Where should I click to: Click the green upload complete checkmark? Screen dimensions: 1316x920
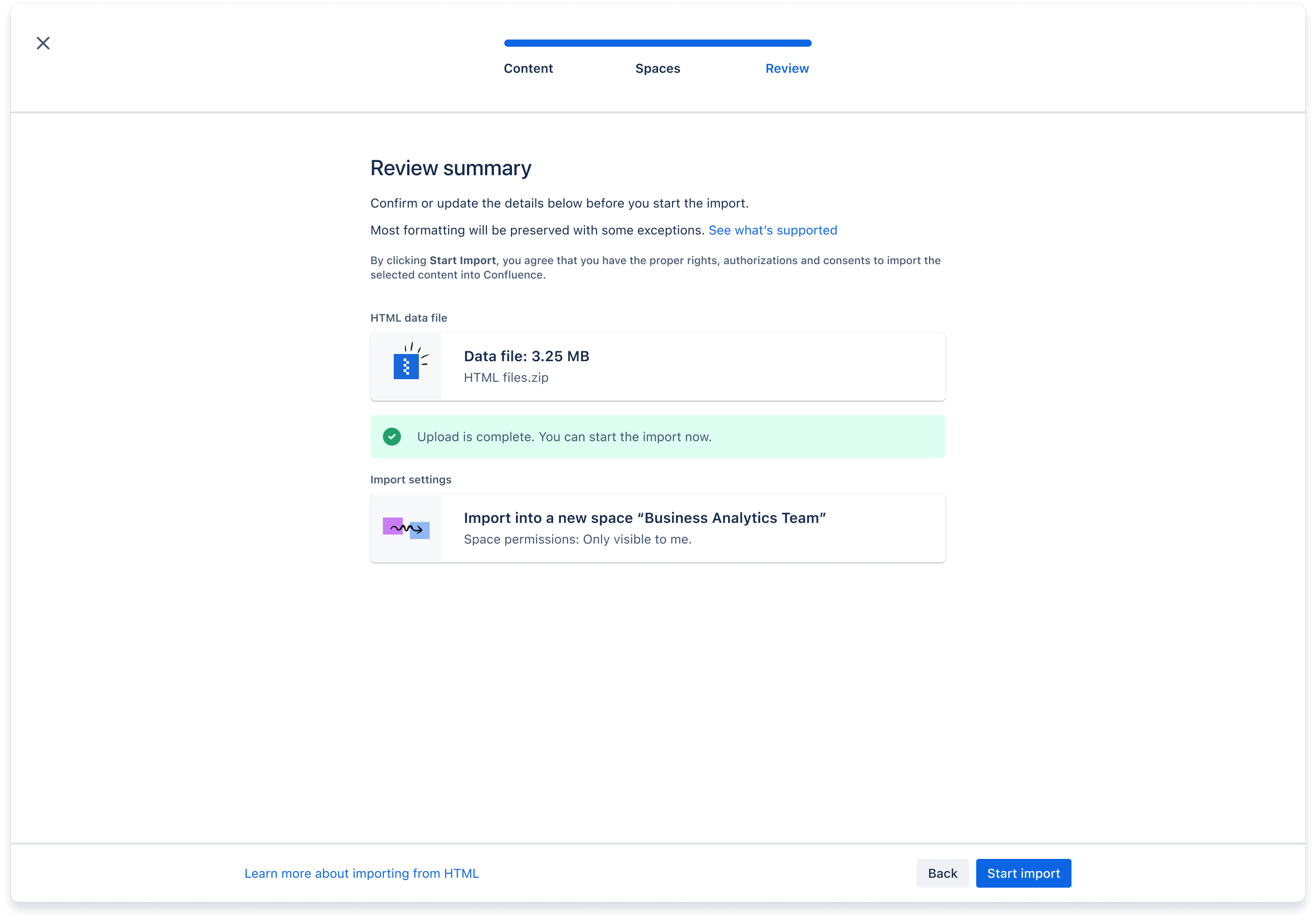[x=392, y=437]
